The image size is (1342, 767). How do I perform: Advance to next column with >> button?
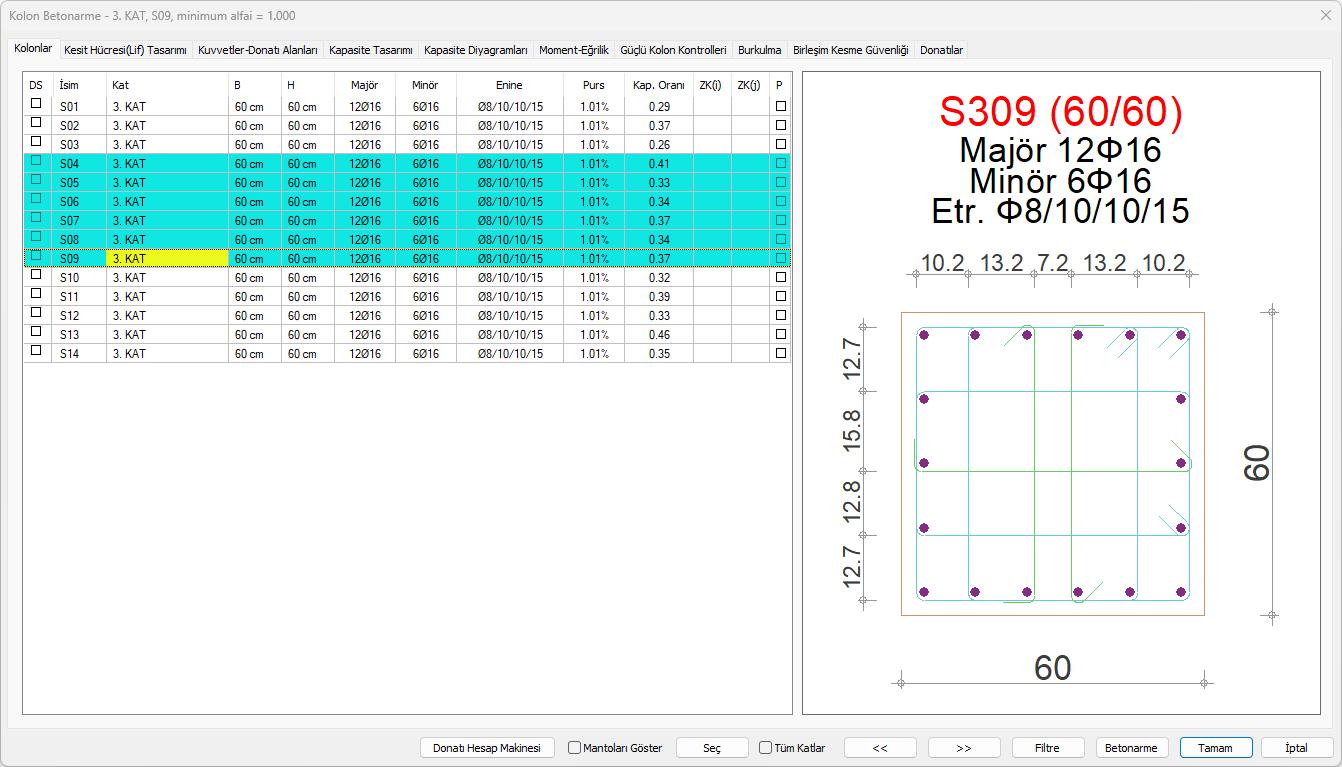pyautogui.click(x=964, y=748)
